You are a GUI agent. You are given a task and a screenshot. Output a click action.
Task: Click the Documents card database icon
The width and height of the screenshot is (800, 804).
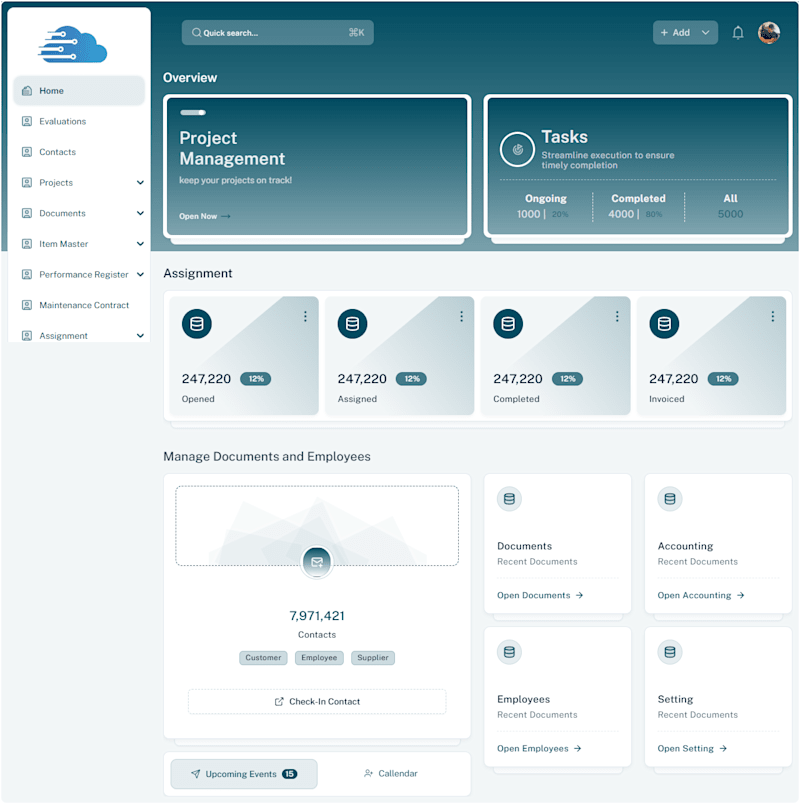[x=509, y=499]
